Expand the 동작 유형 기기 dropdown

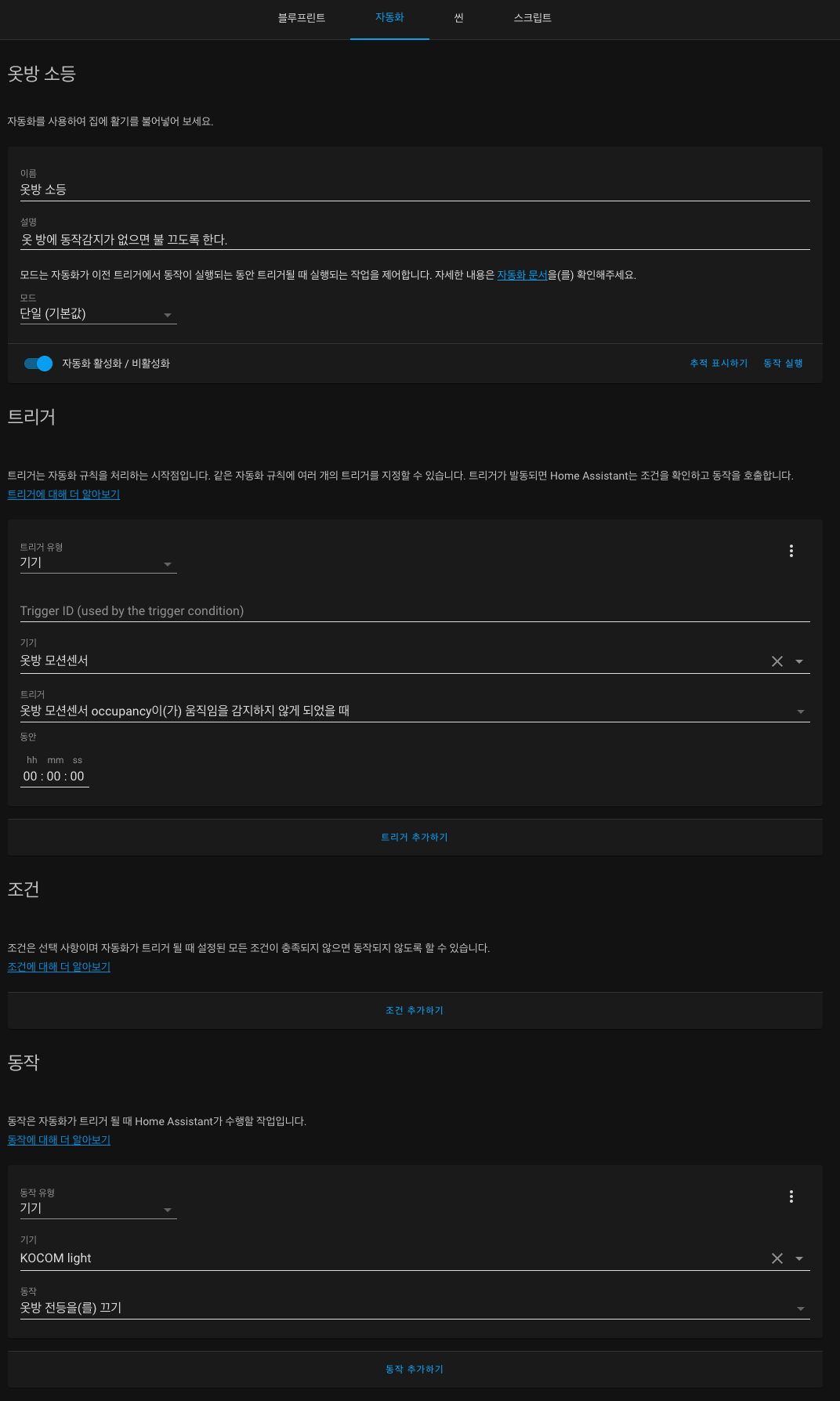pos(99,1209)
